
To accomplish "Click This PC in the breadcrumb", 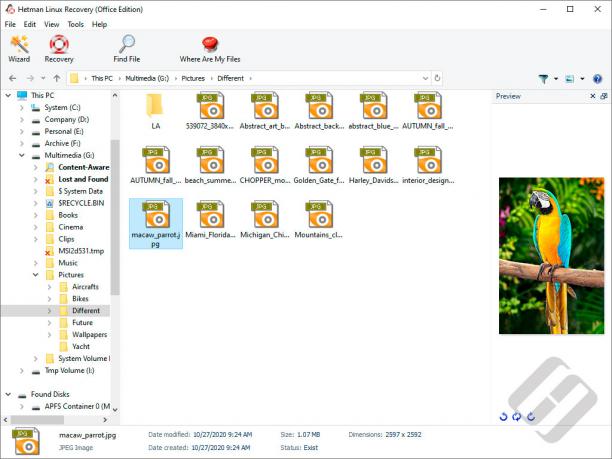I will (102, 78).
